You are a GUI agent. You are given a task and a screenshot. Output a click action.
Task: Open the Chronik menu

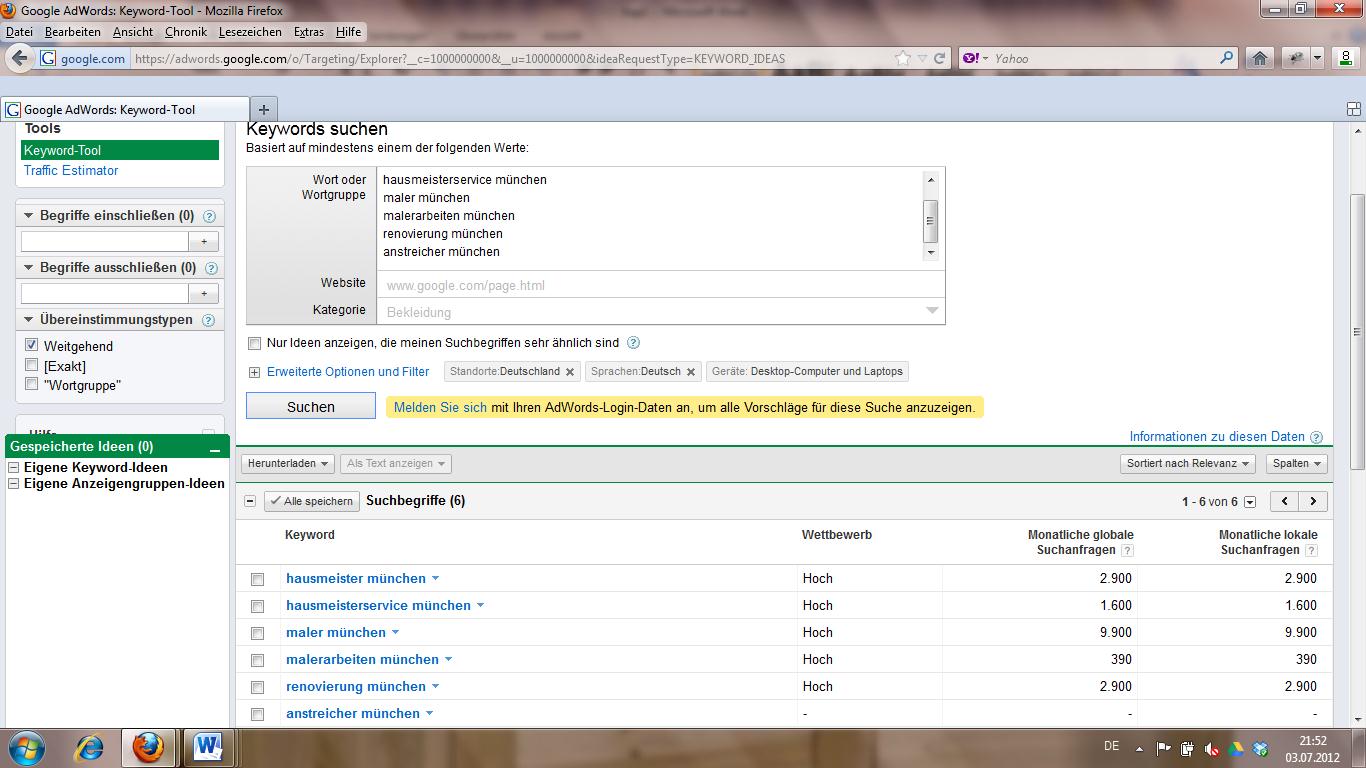(186, 32)
